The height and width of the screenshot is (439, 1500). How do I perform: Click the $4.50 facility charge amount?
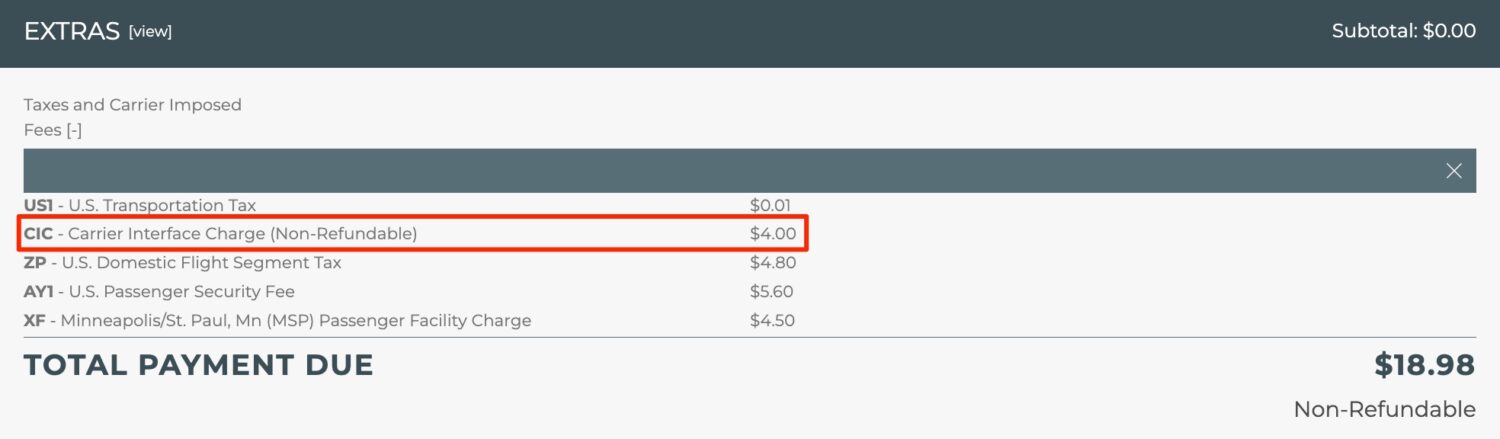[x=773, y=321]
